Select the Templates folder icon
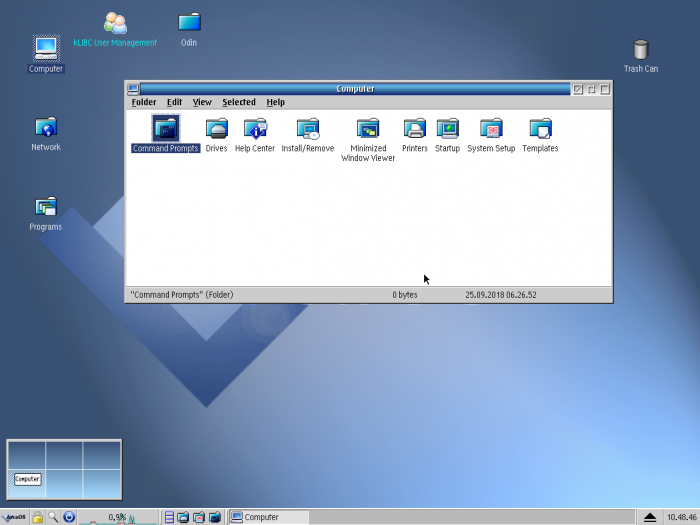This screenshot has width=700, height=525. 540,128
